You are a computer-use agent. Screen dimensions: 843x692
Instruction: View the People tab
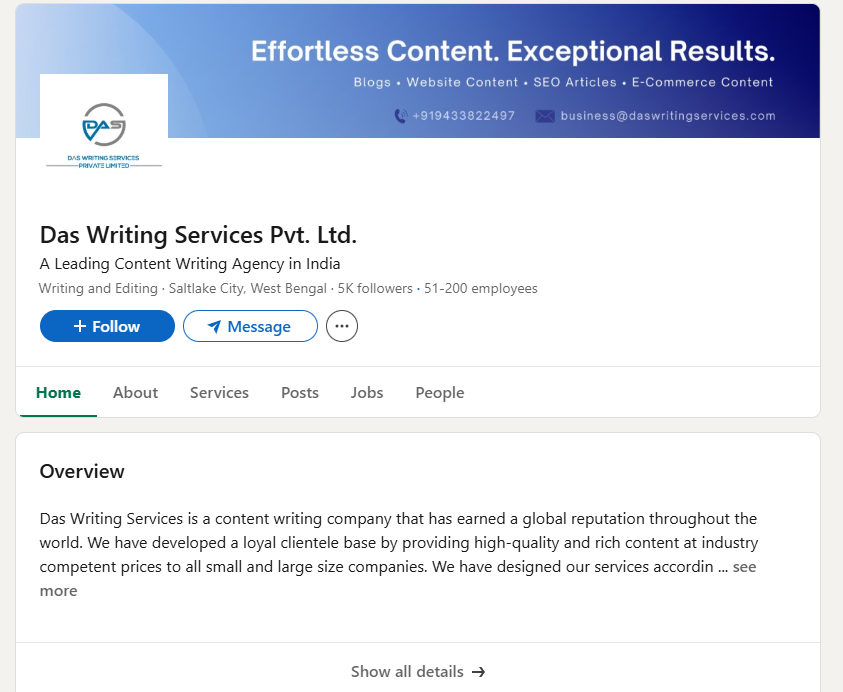(x=439, y=393)
